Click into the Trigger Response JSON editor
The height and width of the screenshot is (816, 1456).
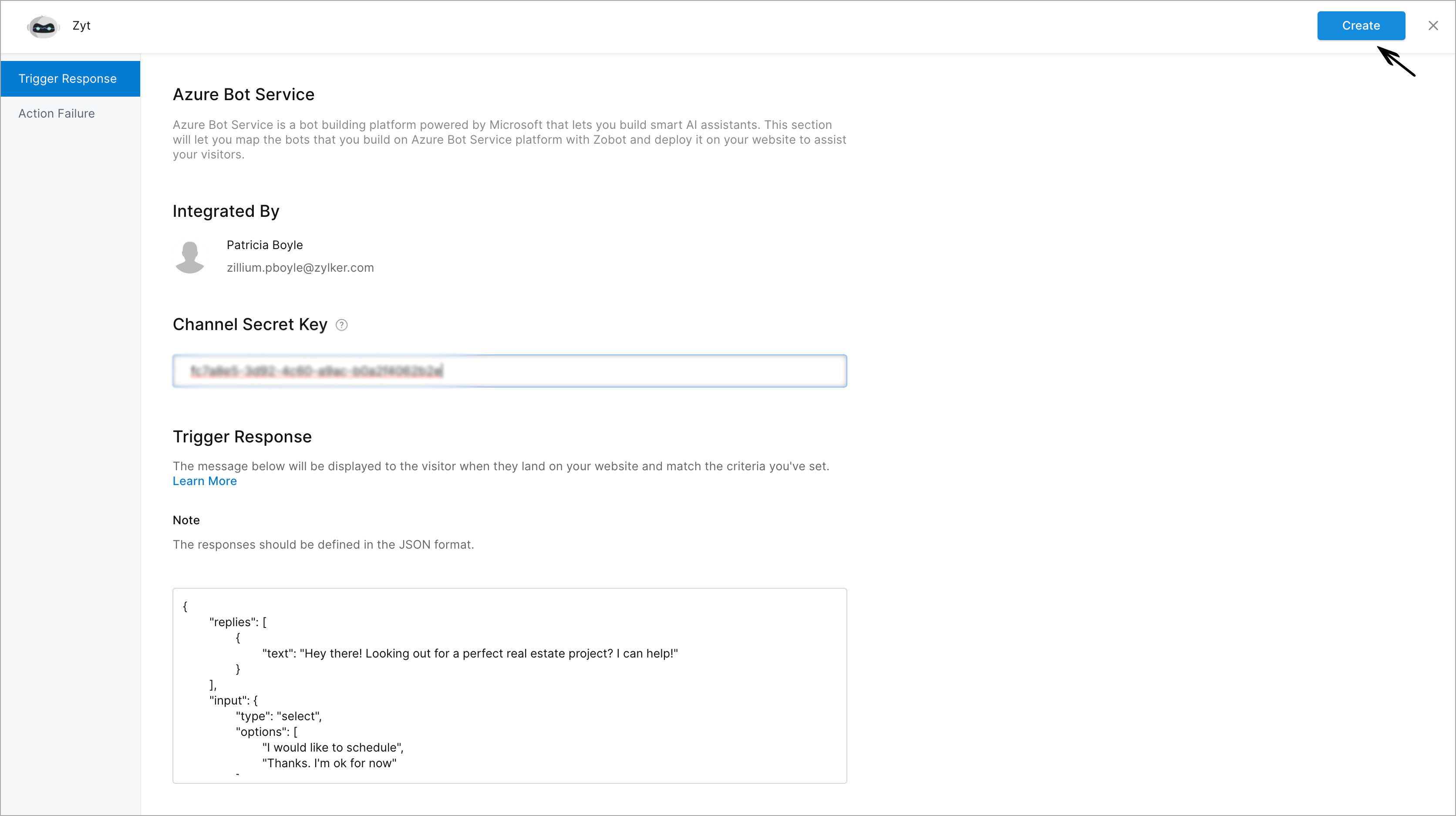tap(509, 685)
